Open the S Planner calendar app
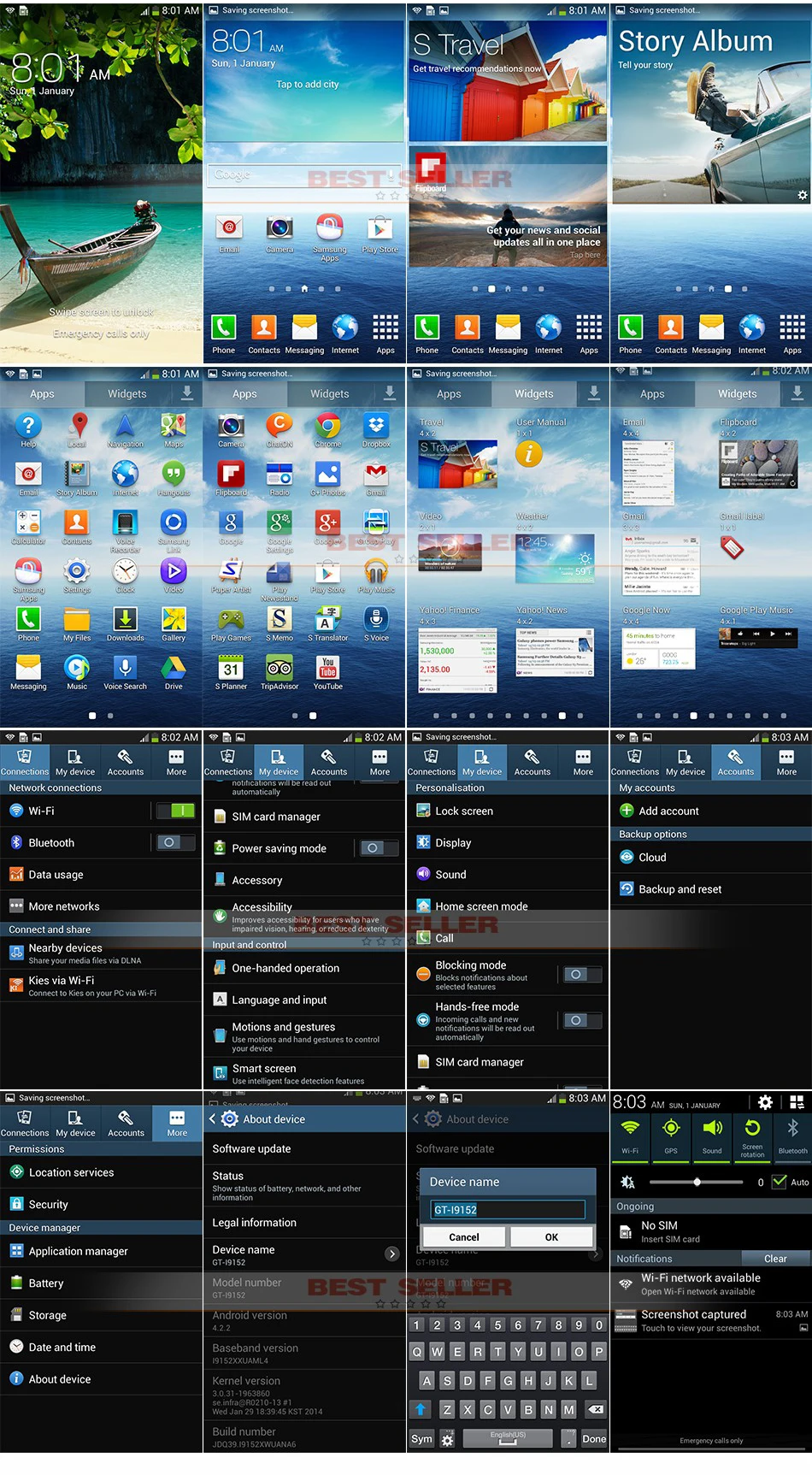This screenshot has height=1475, width=812. click(x=231, y=668)
